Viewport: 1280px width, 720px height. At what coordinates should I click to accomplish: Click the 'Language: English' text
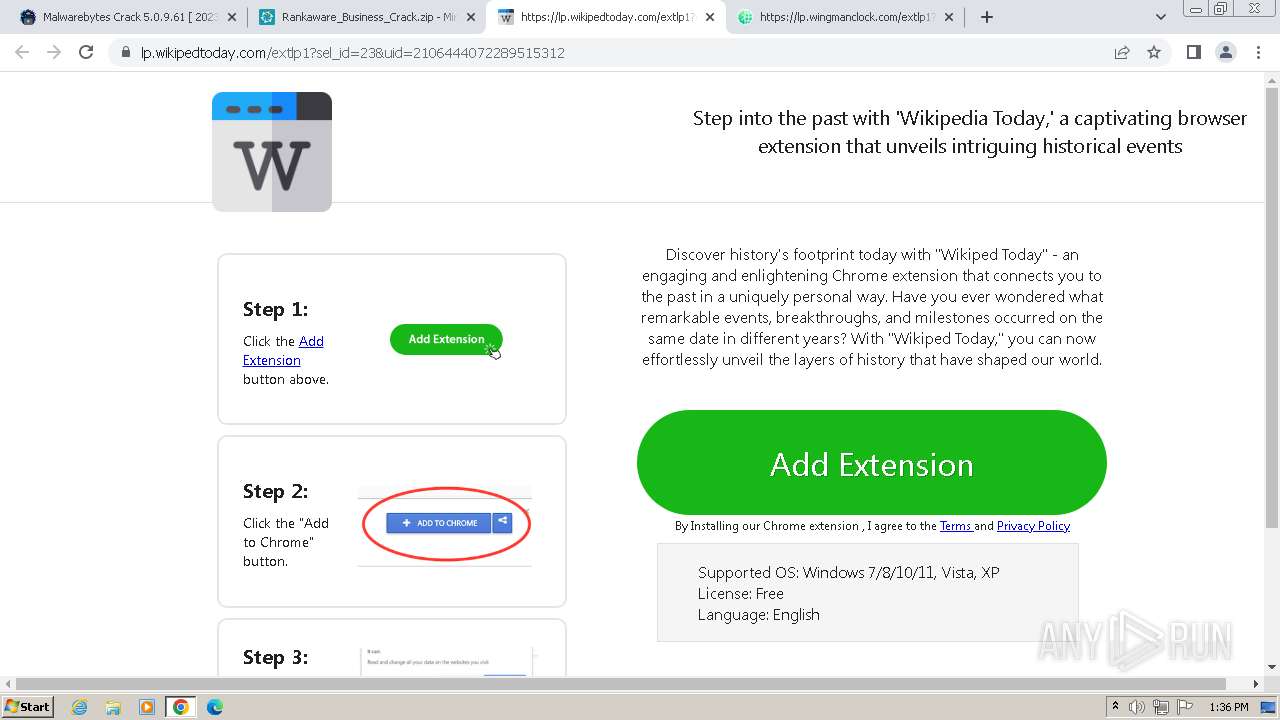759,615
